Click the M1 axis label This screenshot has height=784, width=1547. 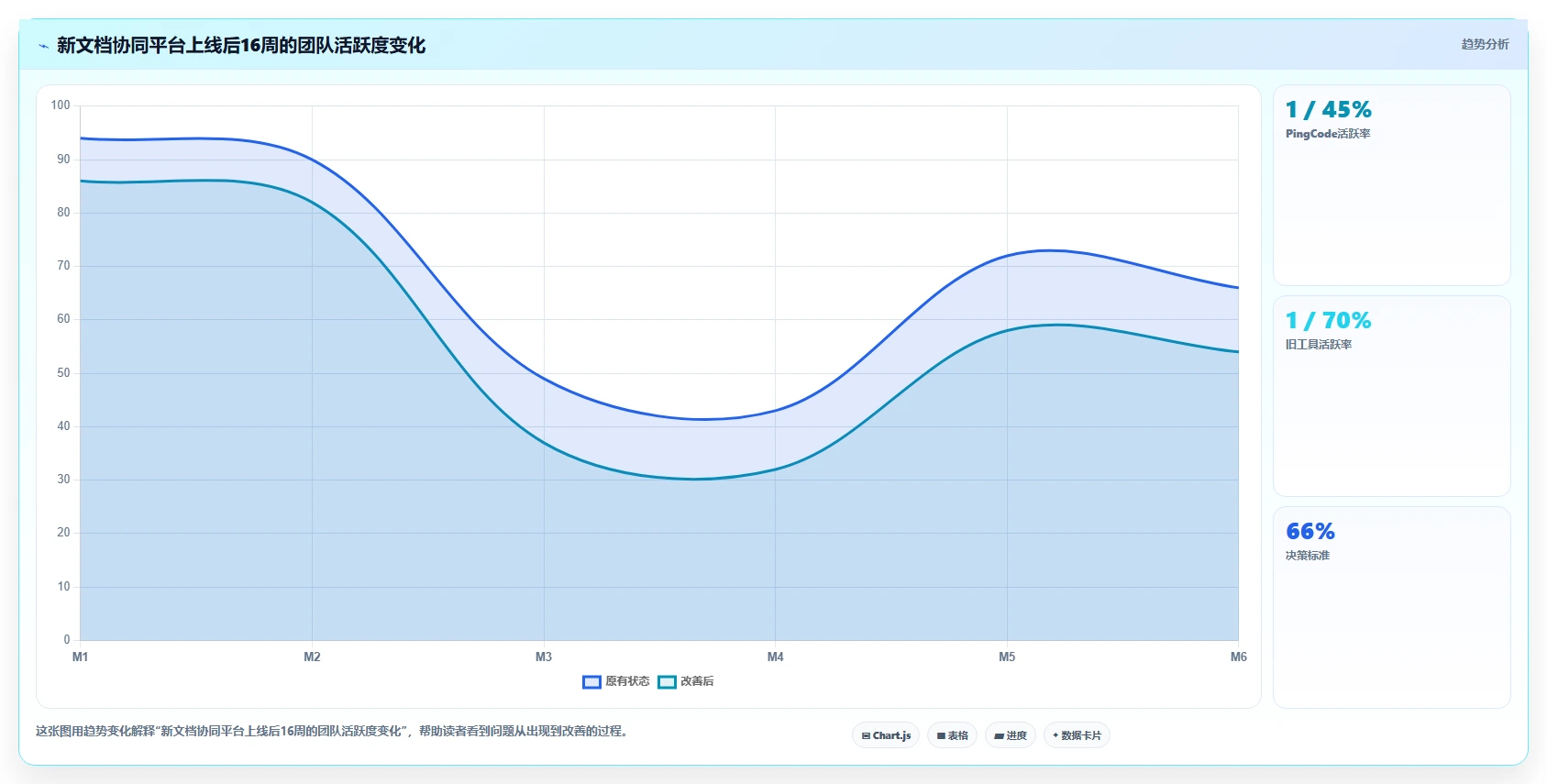coord(81,657)
